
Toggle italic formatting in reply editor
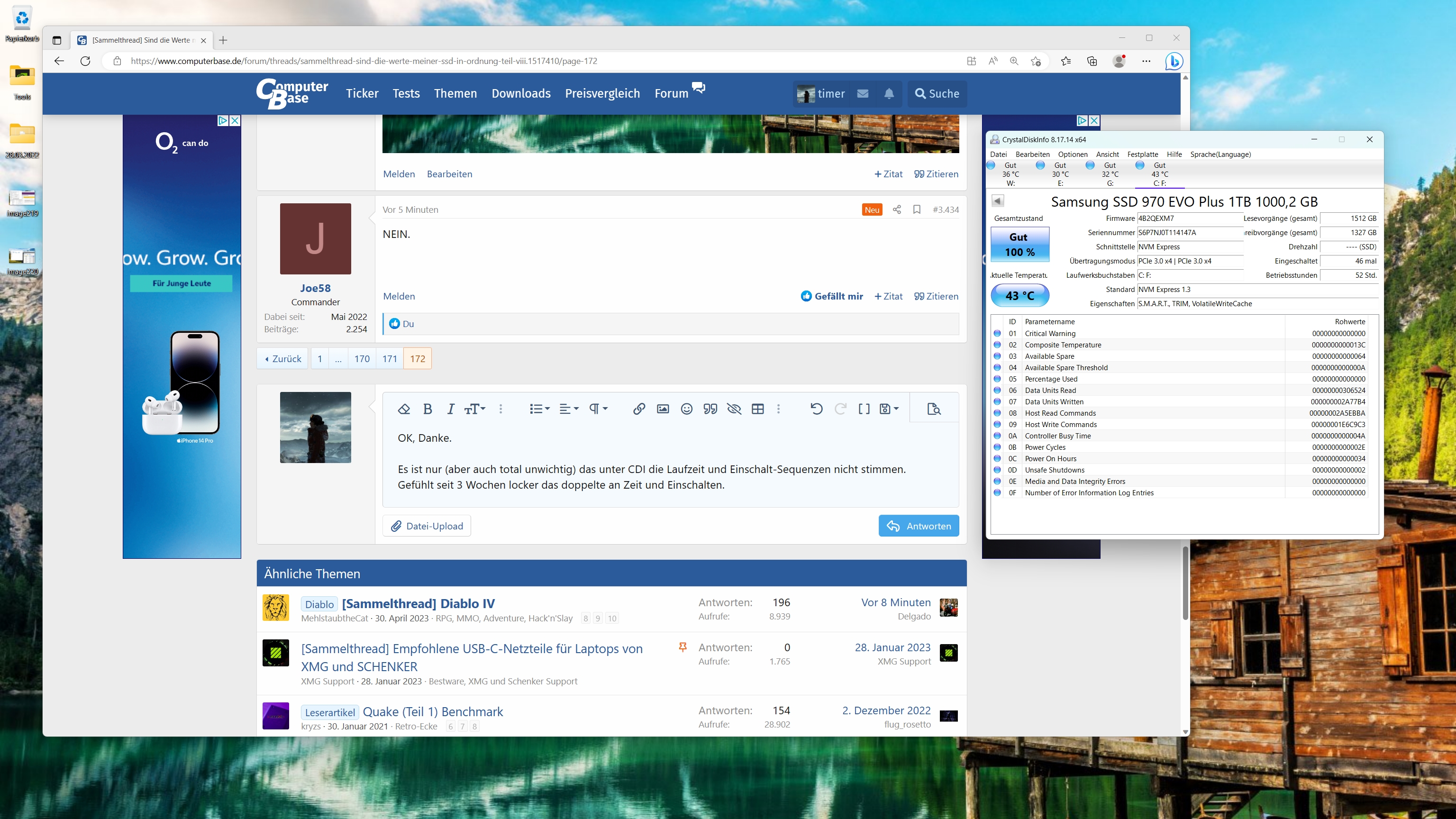coord(450,409)
